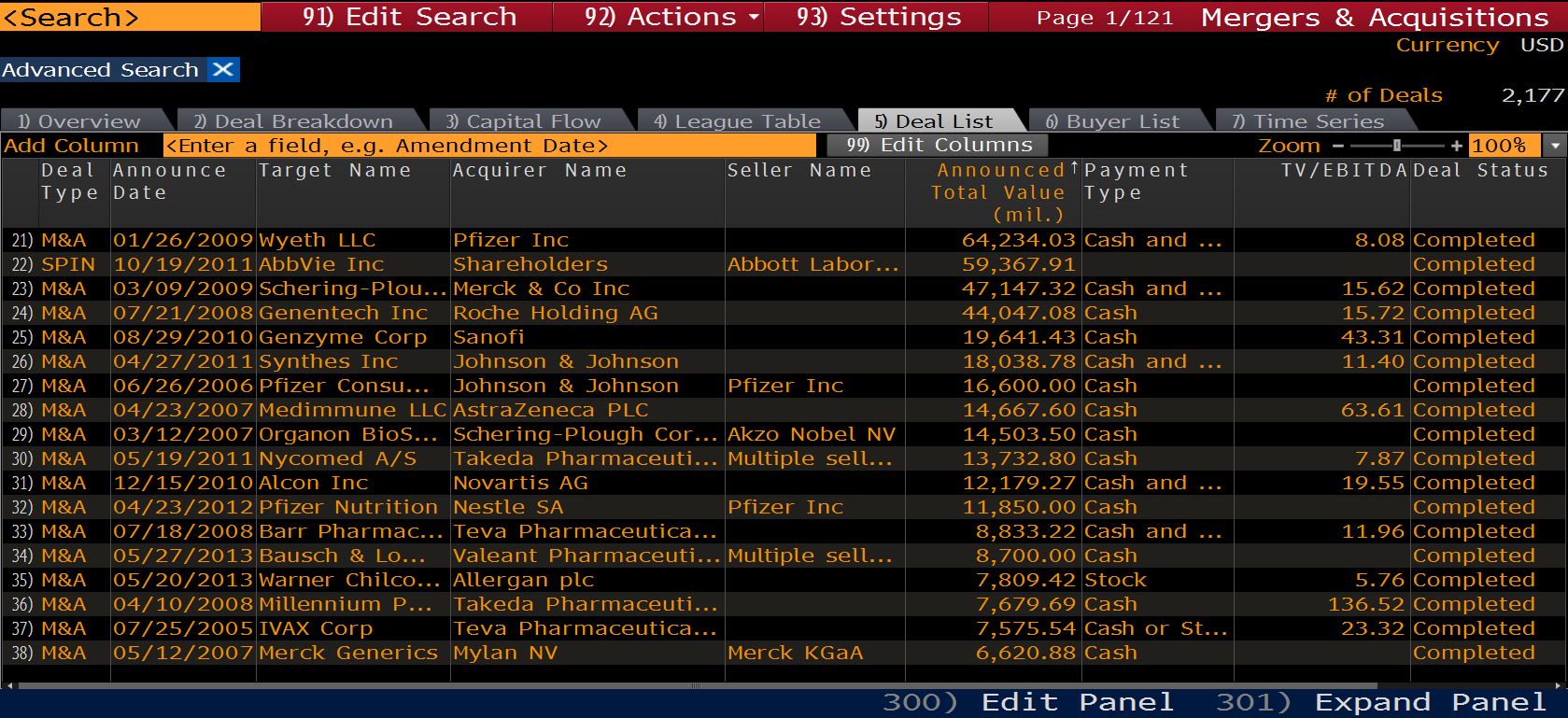Image resolution: width=1568 pixels, height=718 pixels.
Task: Select Bausch & Lo... target
Action: [x=342, y=556]
